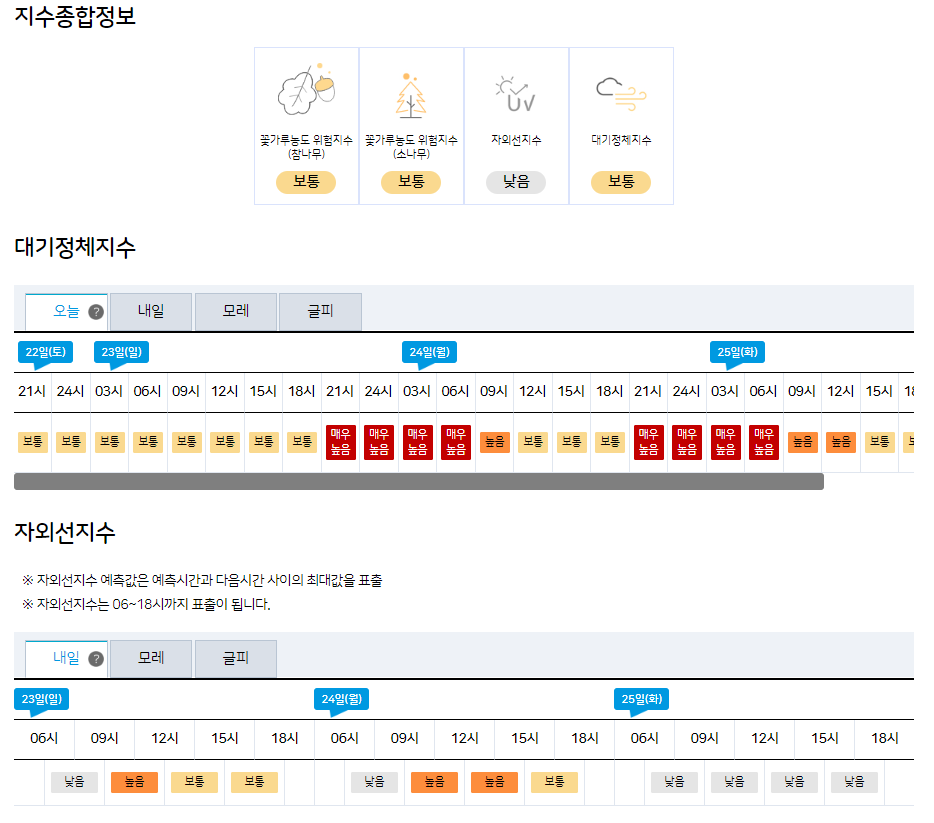Select the 모레 tab in 자외선지수 section
This screenshot has width=934, height=823.
tap(150, 659)
